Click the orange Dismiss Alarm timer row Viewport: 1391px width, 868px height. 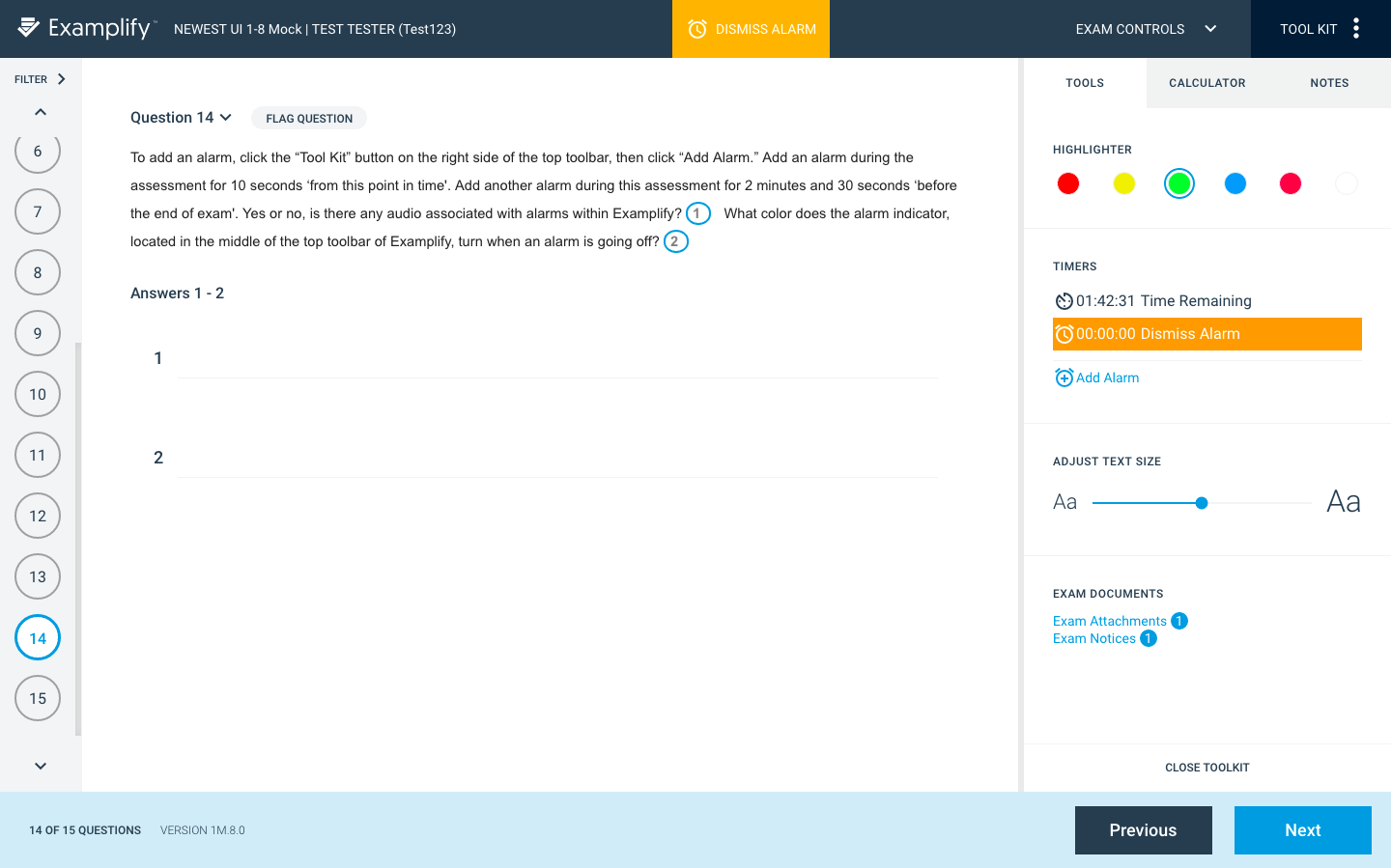pyautogui.click(x=1206, y=334)
